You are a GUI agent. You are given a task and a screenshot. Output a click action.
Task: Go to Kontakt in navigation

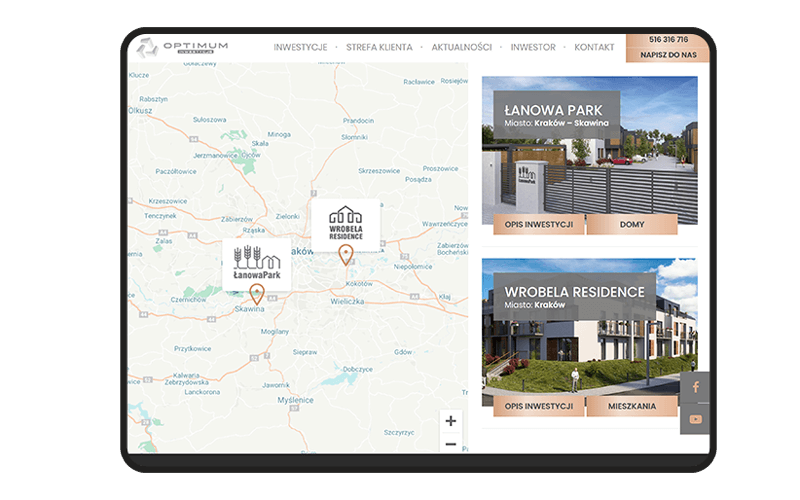pyautogui.click(x=594, y=47)
